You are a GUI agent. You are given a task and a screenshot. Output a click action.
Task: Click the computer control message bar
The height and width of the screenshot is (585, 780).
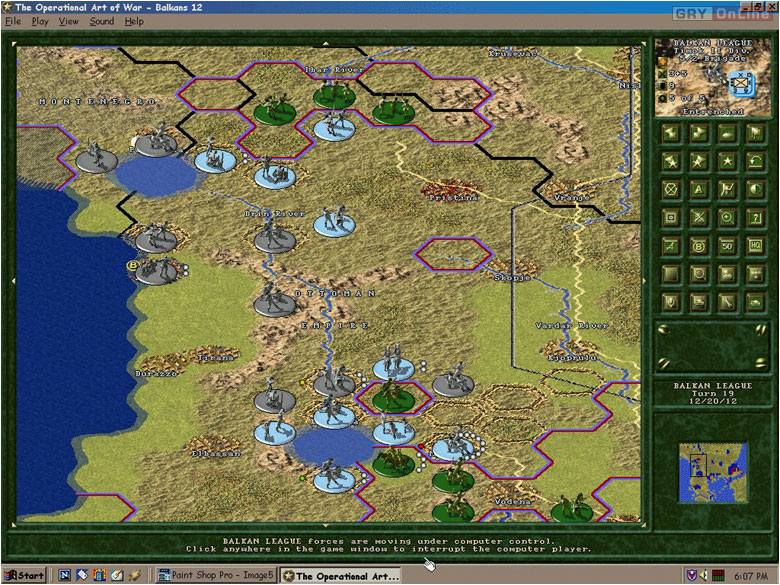[389, 545]
